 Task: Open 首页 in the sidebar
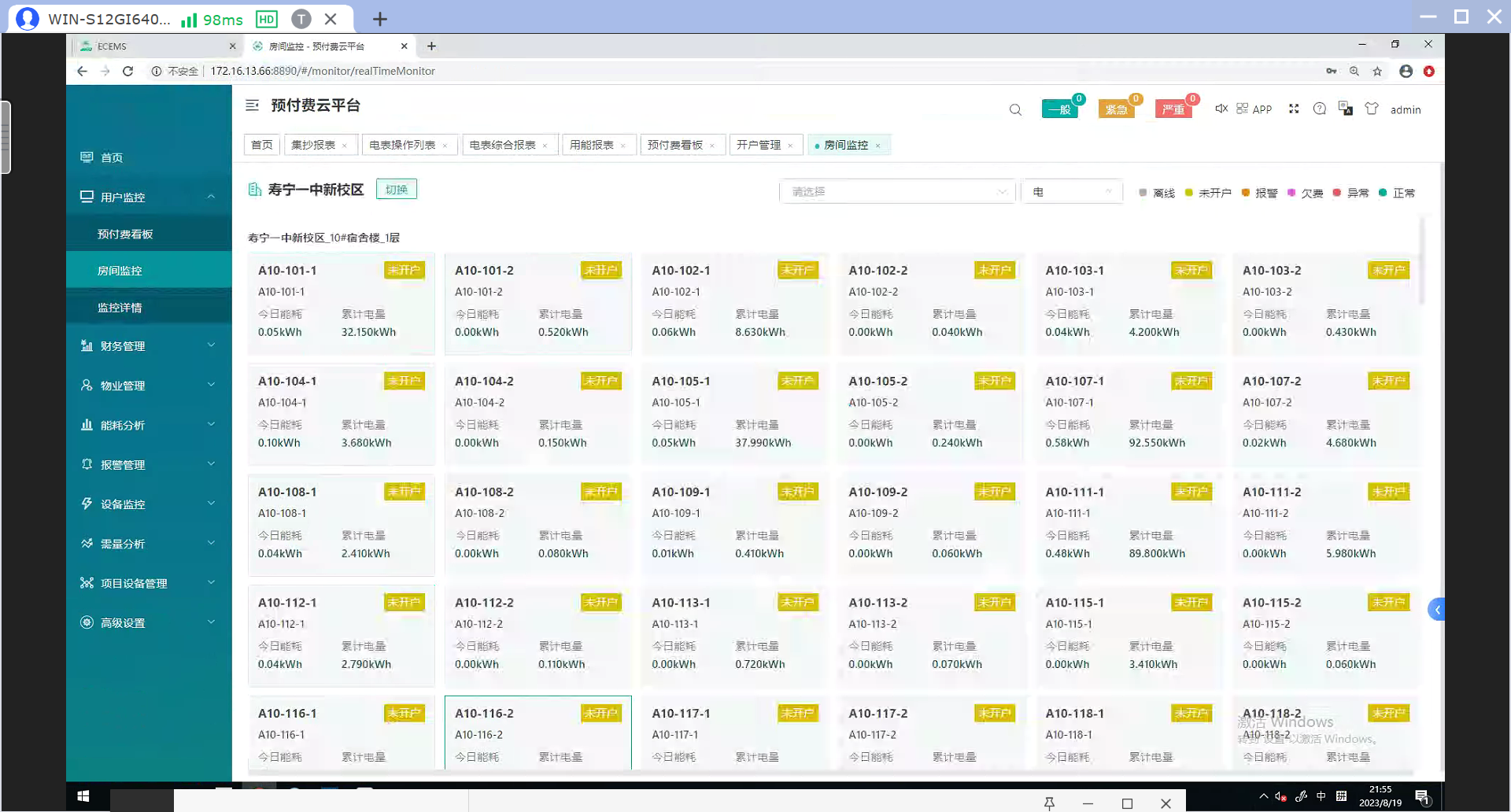pyautogui.click(x=149, y=157)
